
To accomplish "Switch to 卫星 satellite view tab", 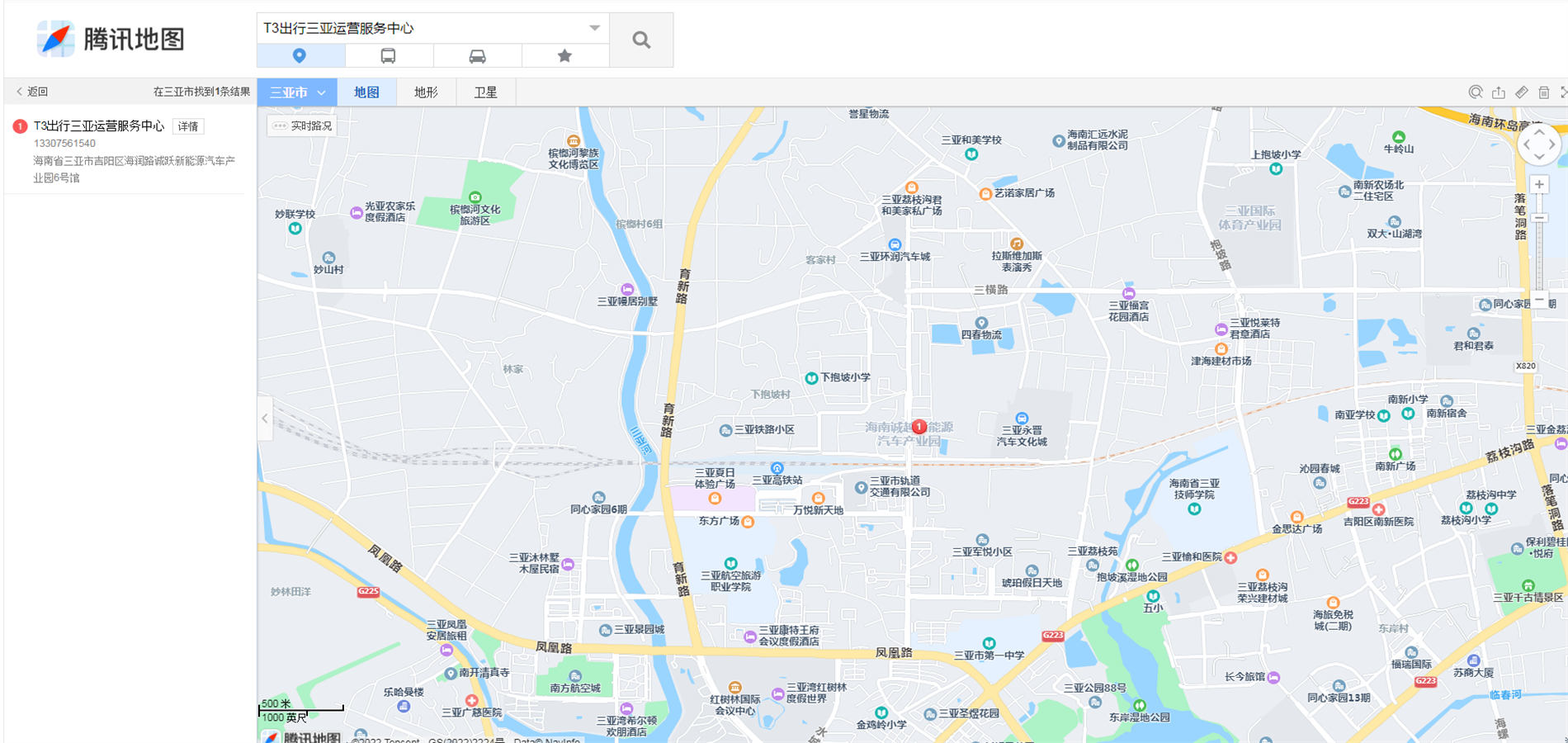I will 485,92.
